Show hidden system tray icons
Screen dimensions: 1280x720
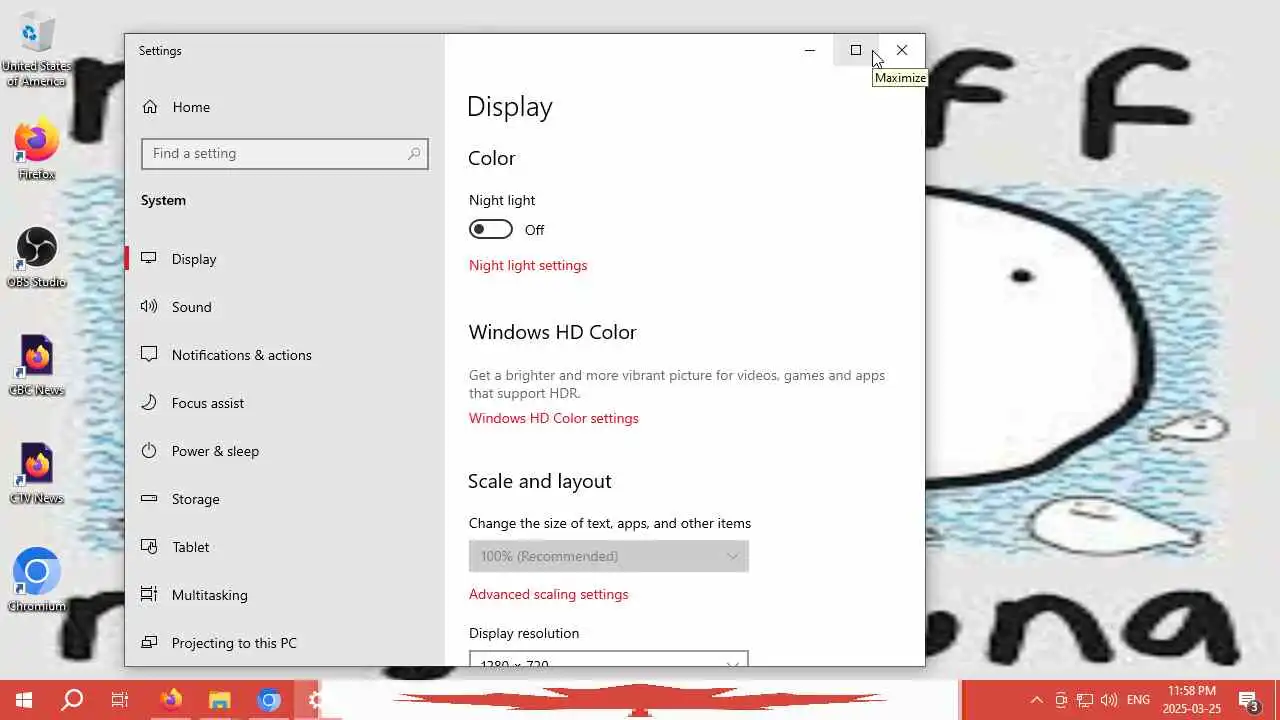1036,700
